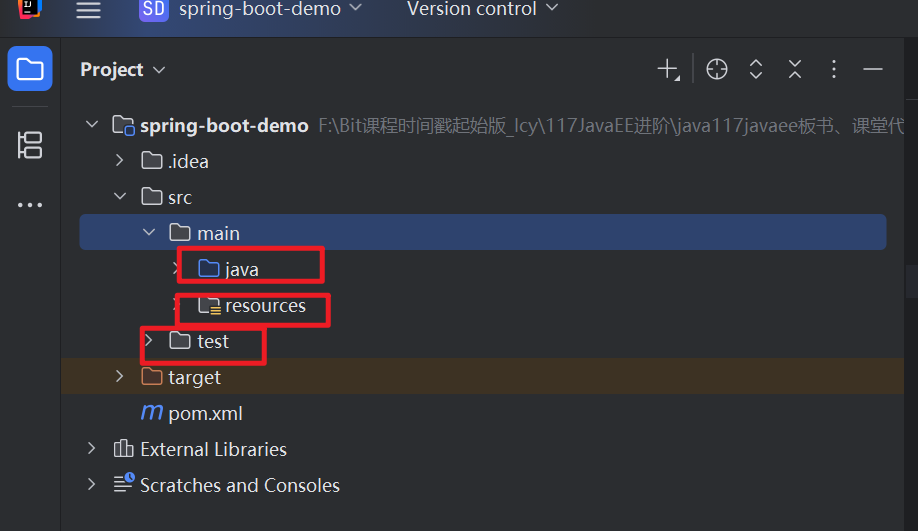The width and height of the screenshot is (918, 531).
Task: Expand the target folder
Action: click(x=119, y=376)
